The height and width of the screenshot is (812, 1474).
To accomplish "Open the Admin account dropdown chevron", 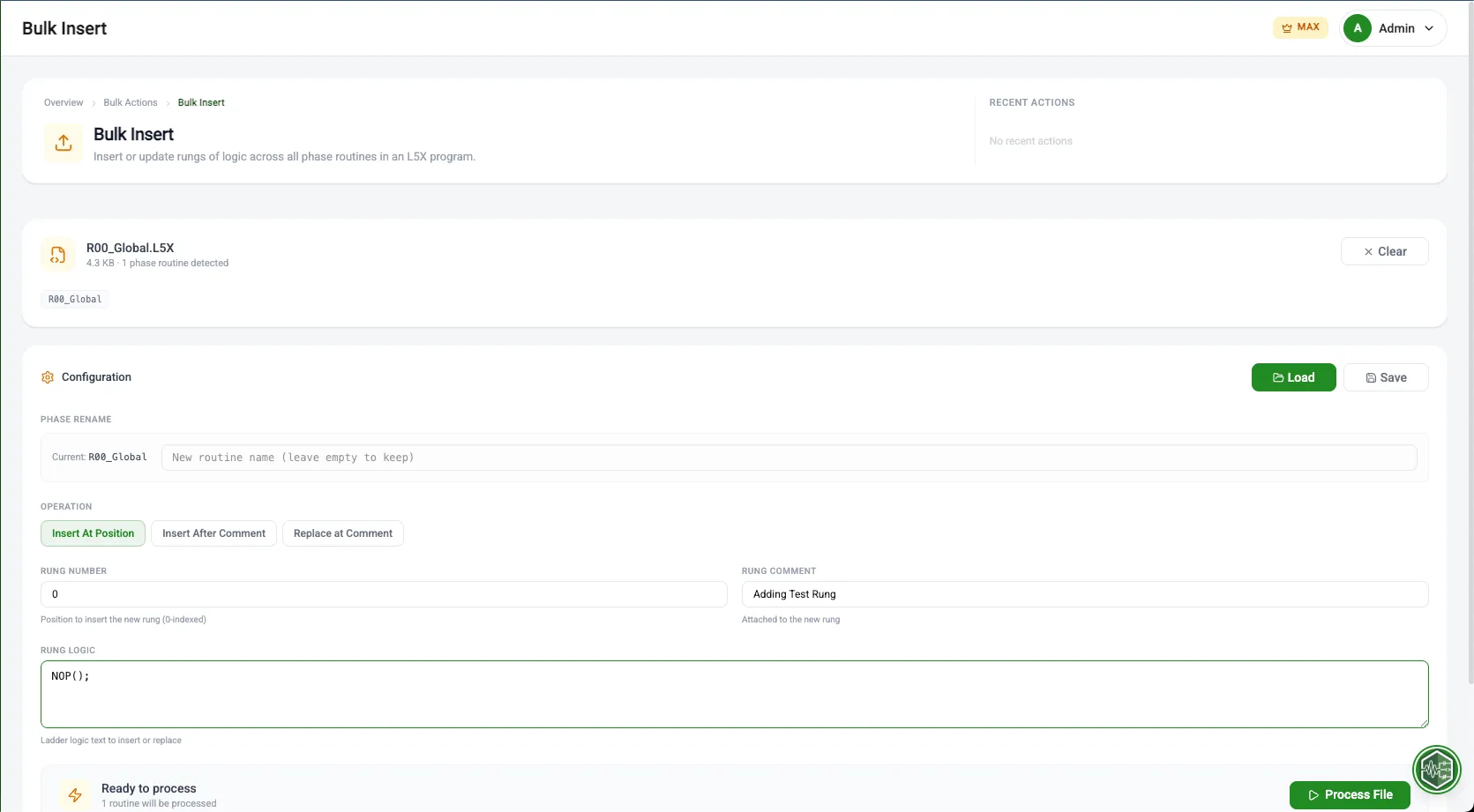I will pos(1429,28).
